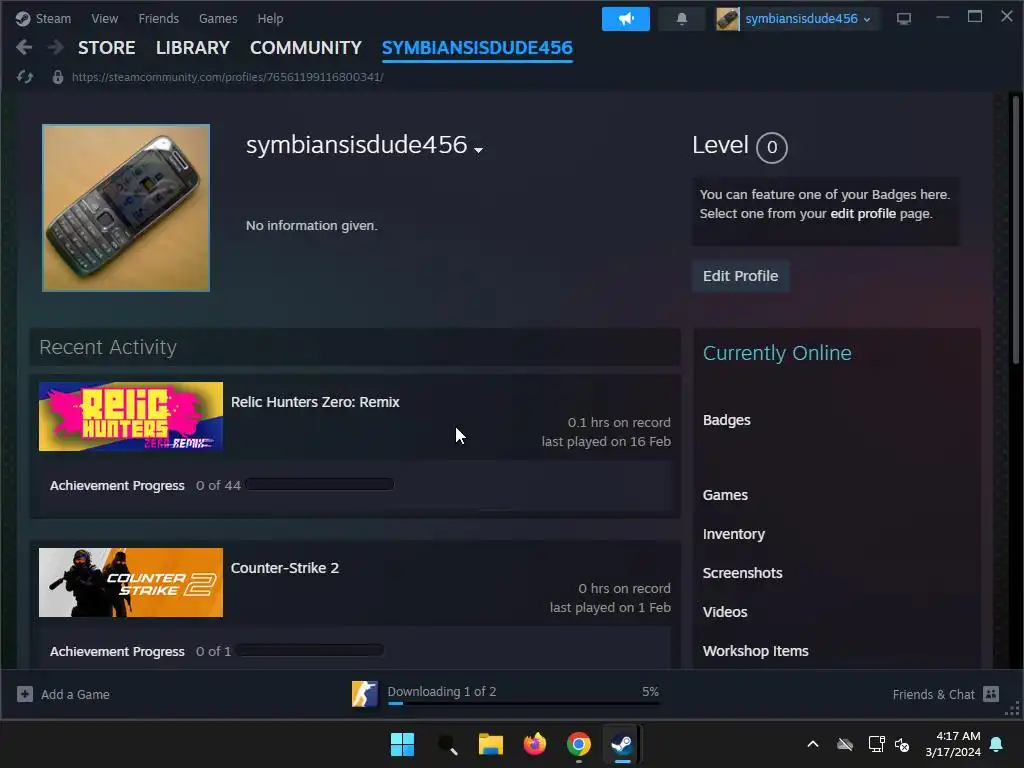Click the OneDrive cloud tray icon
This screenshot has width=1024, height=768.
[x=845, y=744]
